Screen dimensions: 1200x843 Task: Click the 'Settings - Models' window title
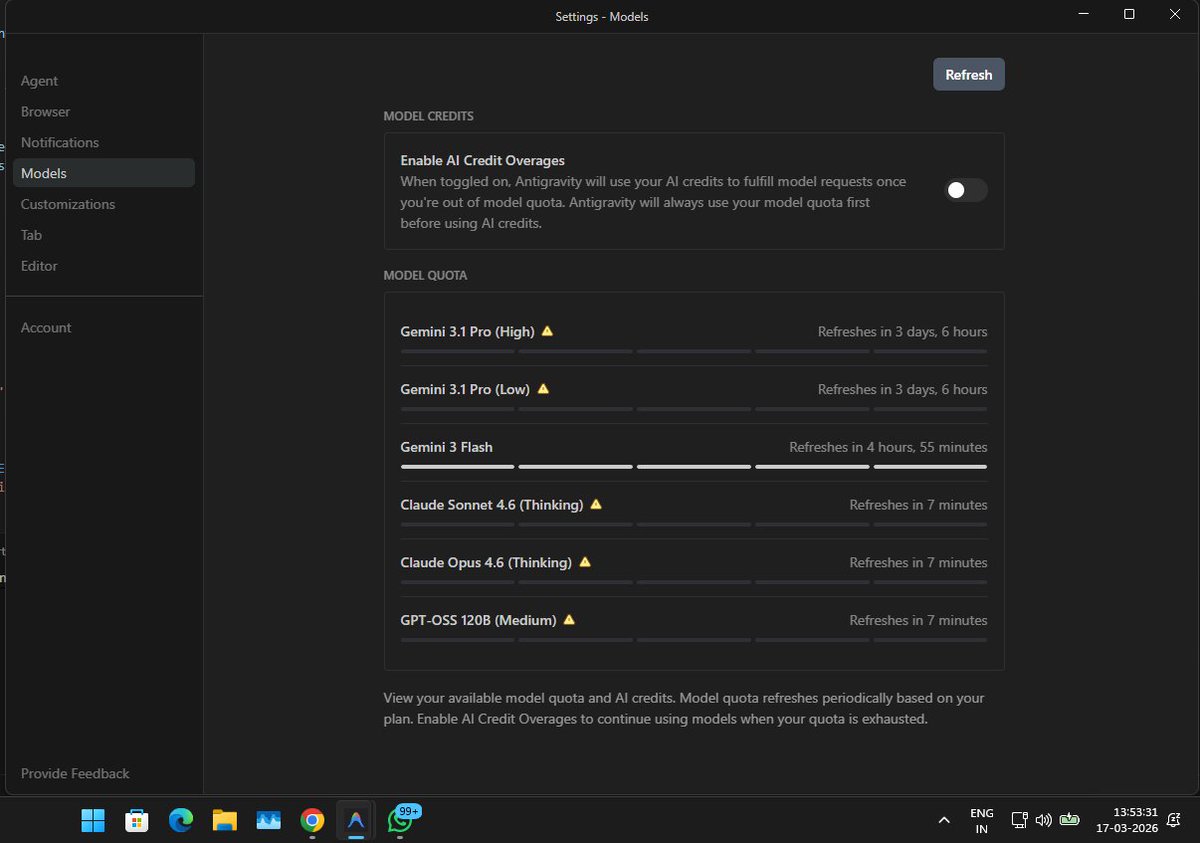point(602,16)
